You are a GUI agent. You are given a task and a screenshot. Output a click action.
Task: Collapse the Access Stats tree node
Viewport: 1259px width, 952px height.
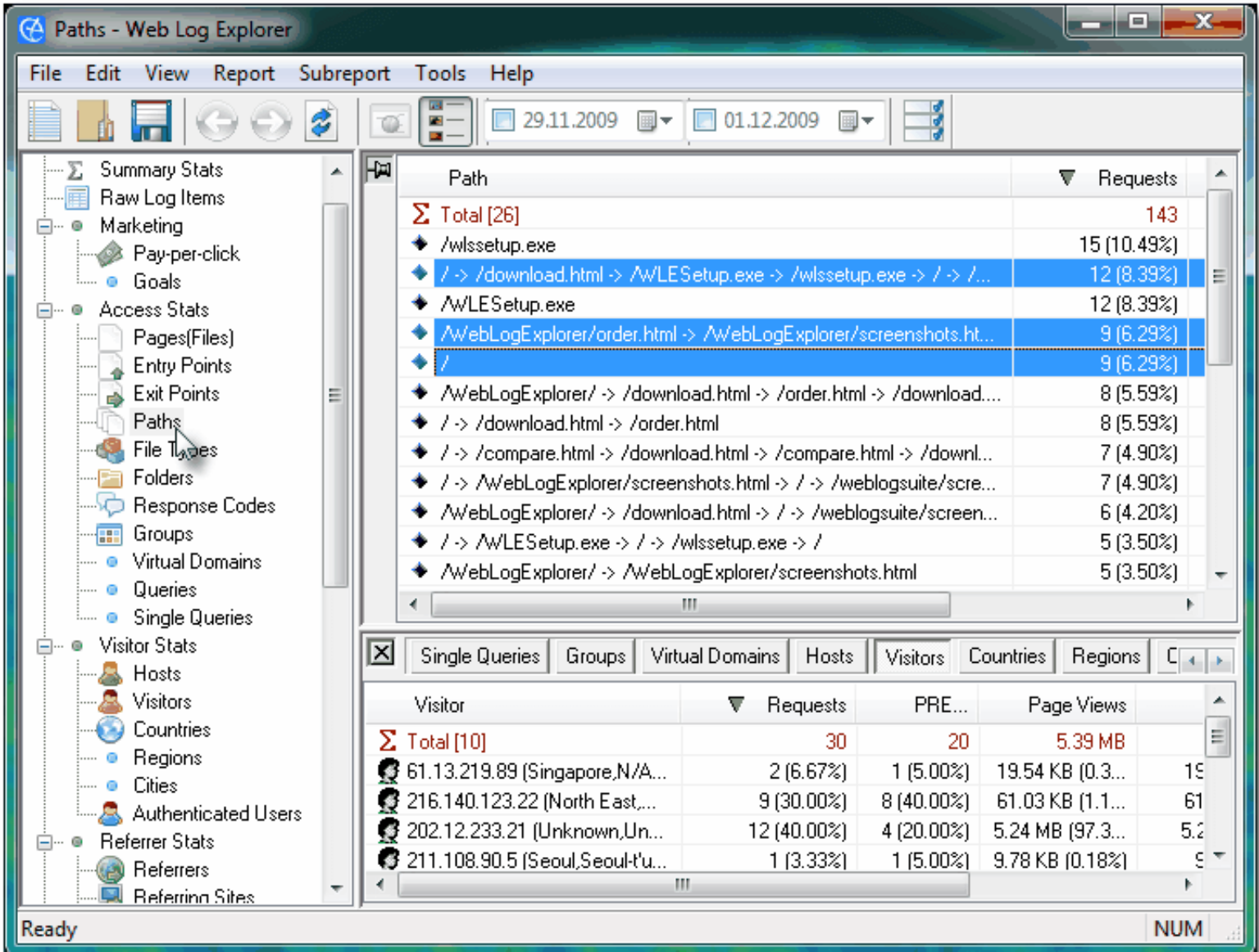pyautogui.click(x=45, y=311)
